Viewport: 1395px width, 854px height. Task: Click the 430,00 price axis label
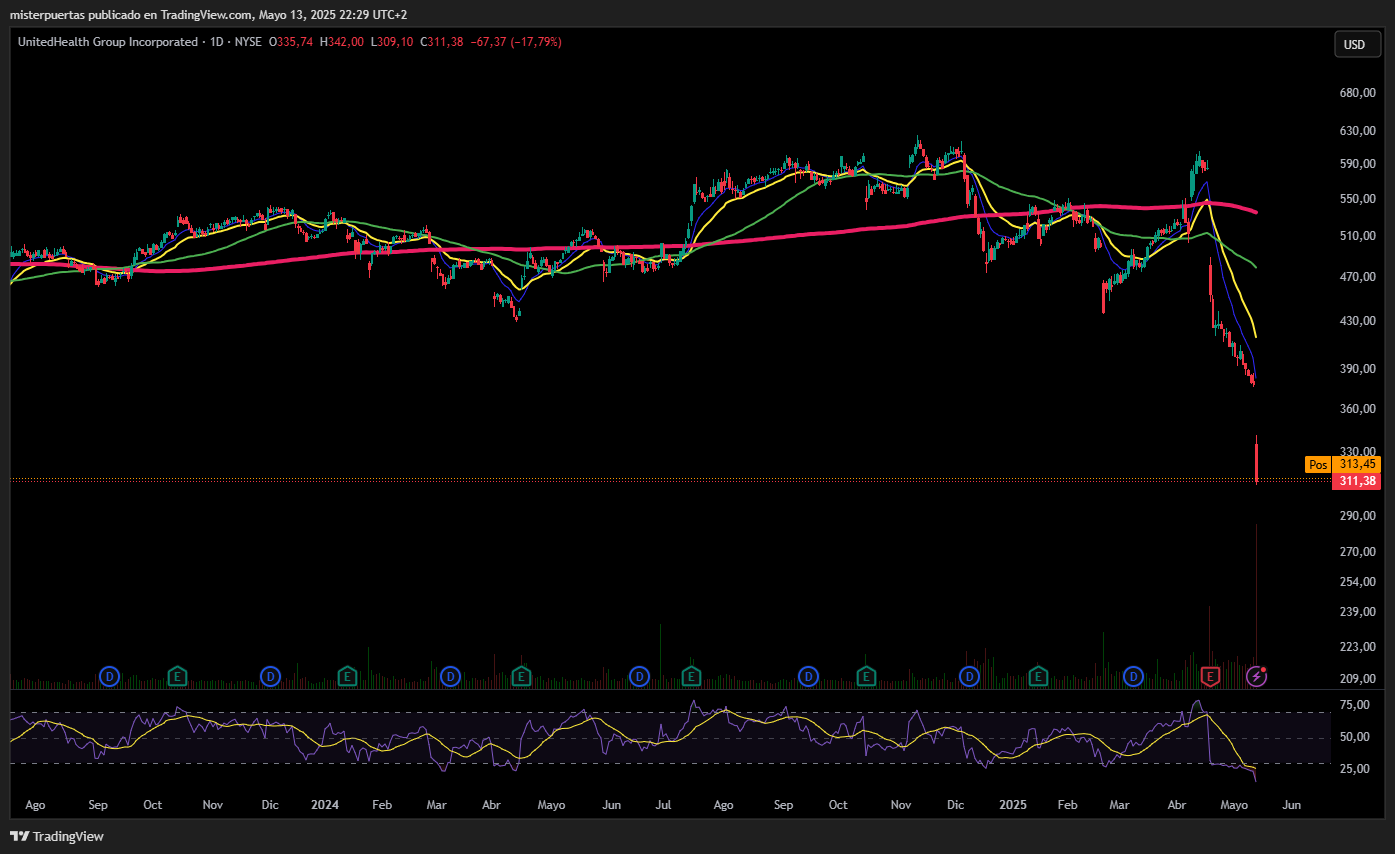[x=1358, y=321]
